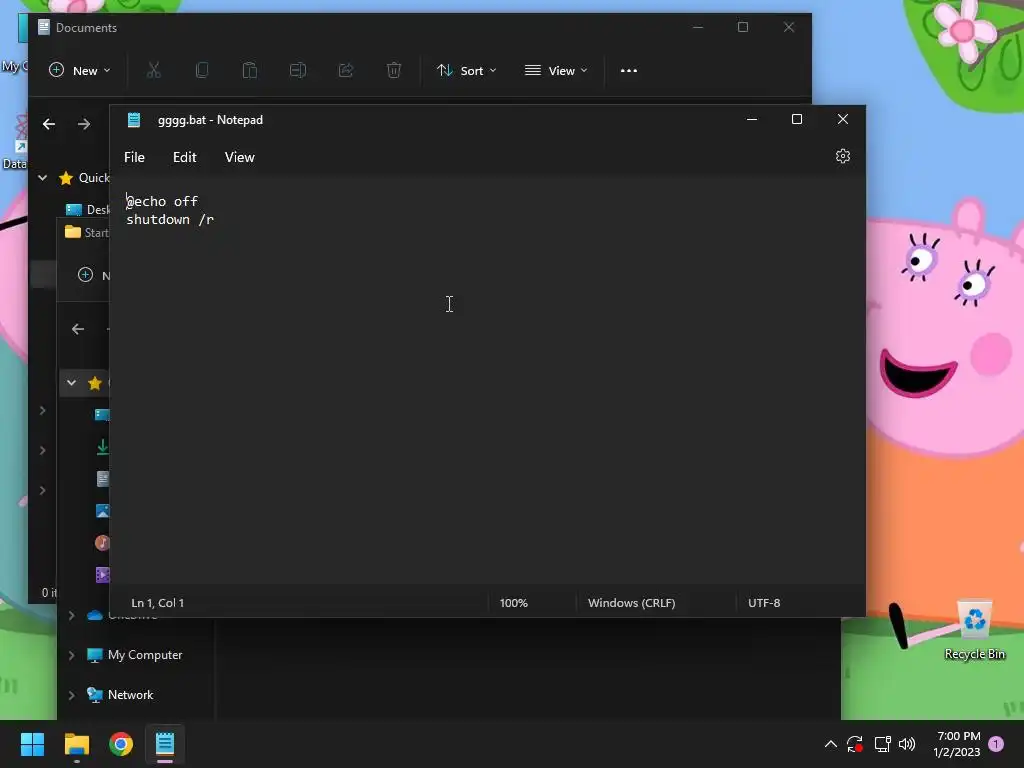
Task: Click the 'shutdown /r' line in Notepad
Action: point(170,220)
